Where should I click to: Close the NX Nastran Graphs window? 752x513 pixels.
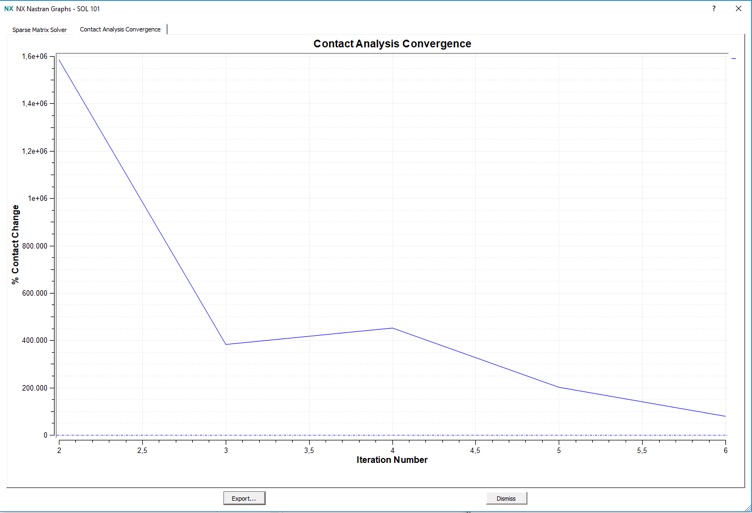739,8
